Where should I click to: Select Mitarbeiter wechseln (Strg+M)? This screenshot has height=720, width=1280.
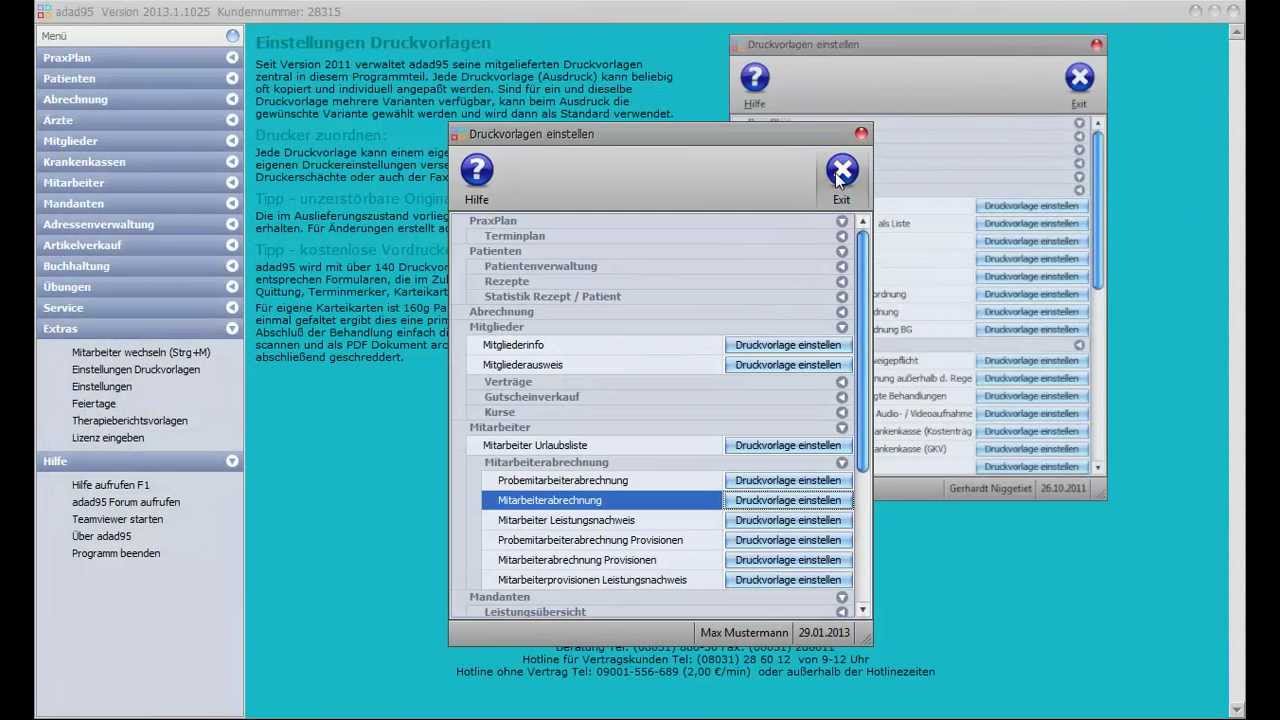tap(141, 352)
